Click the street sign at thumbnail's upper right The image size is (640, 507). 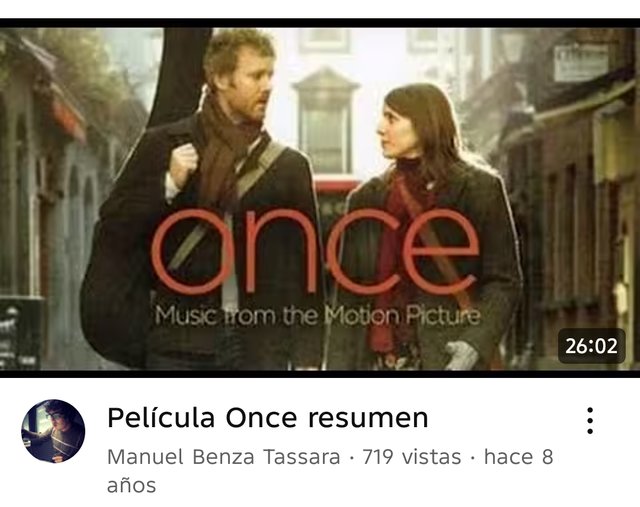tap(581, 63)
